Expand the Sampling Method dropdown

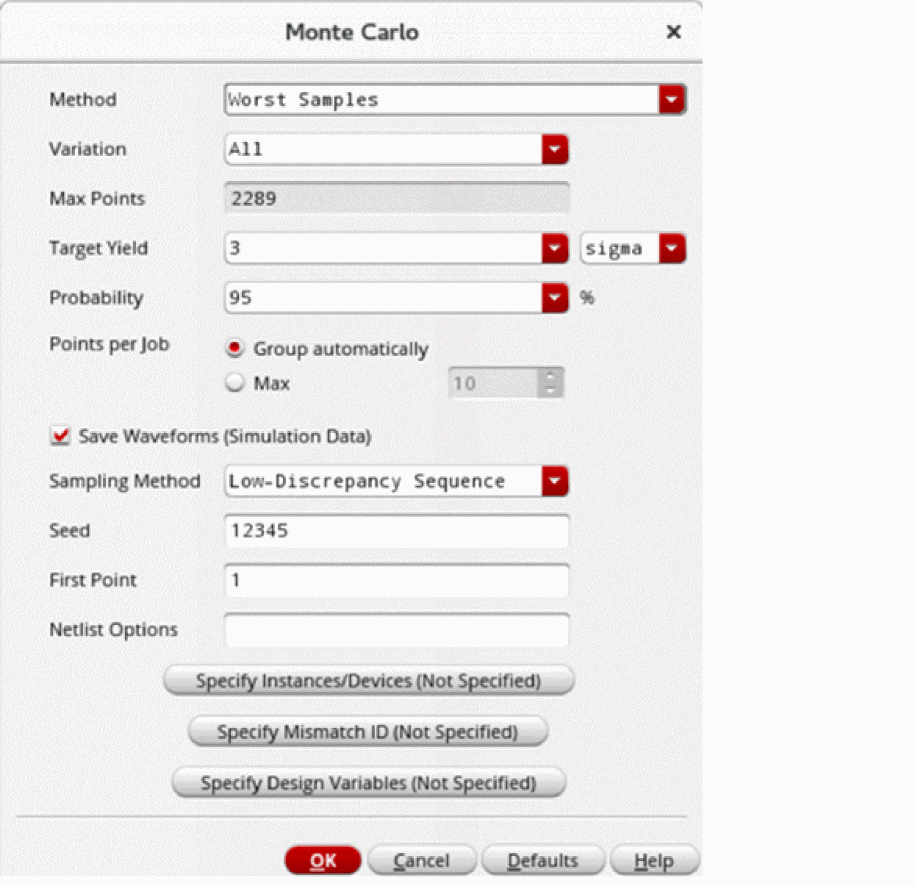pos(555,481)
